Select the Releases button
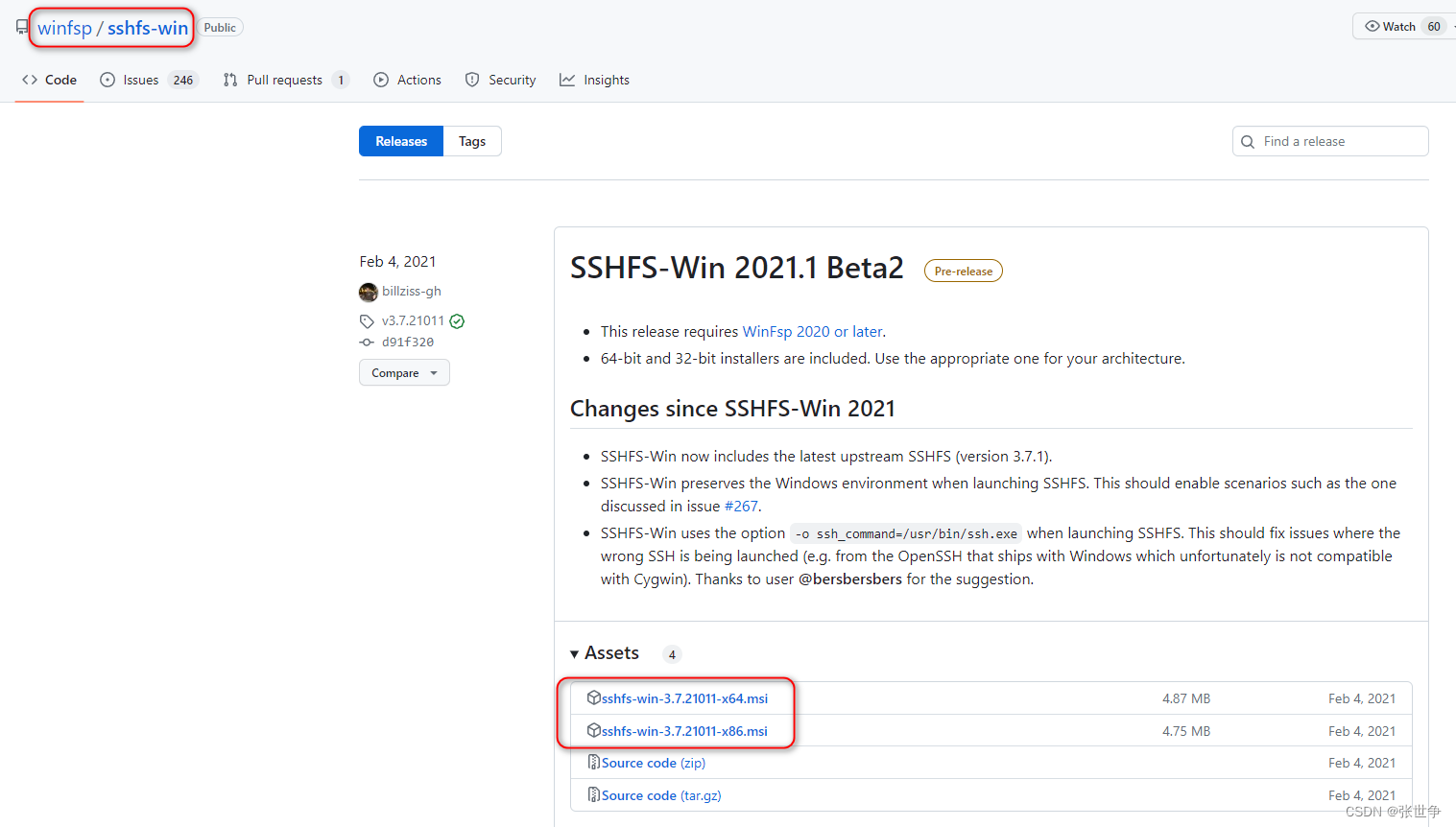Screen dimensions: 1456x827 pos(401,141)
